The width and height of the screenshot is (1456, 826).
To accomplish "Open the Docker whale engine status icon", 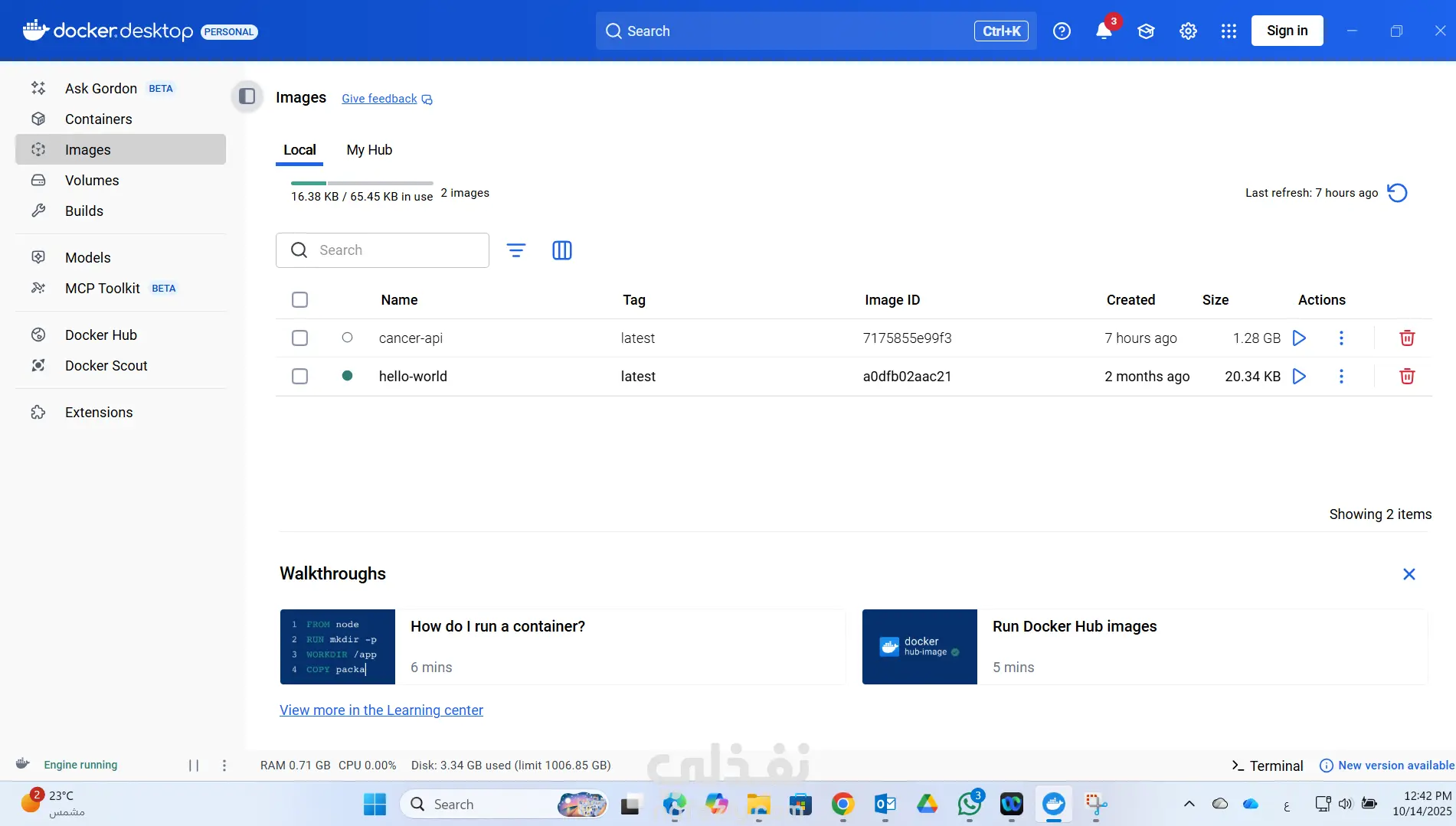I will (23, 764).
